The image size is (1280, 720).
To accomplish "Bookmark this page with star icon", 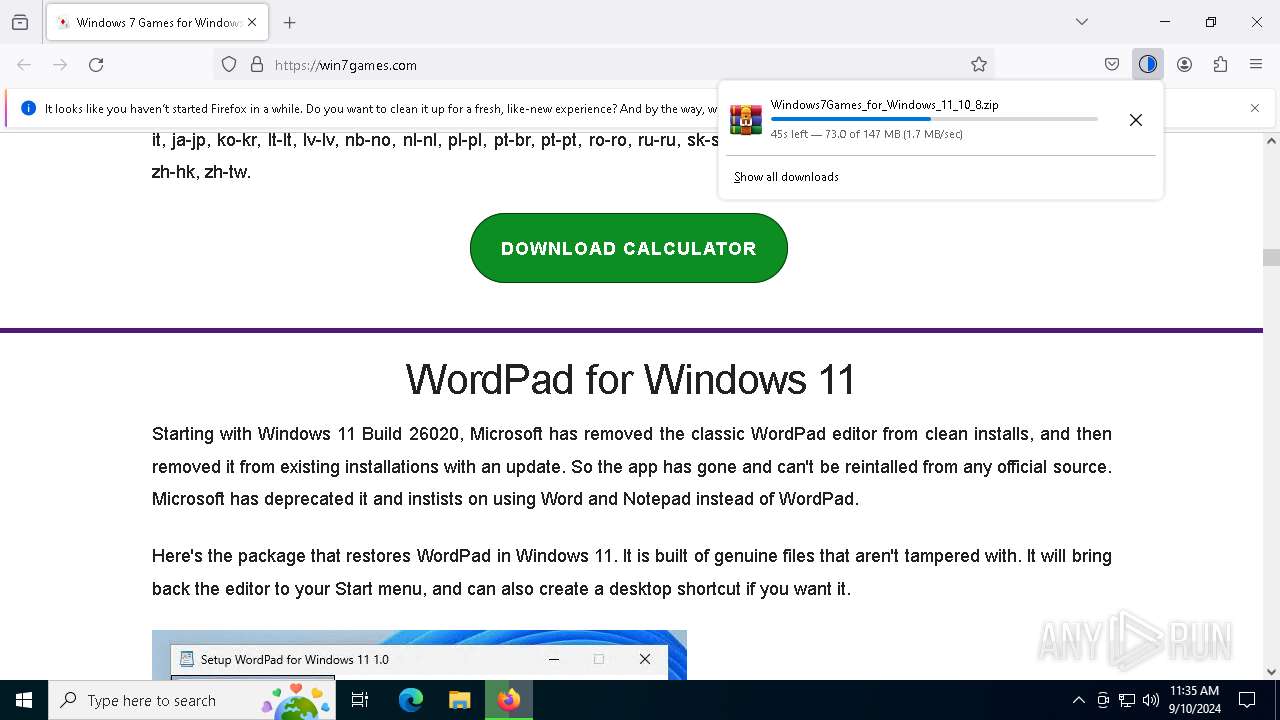I will click(x=979, y=64).
